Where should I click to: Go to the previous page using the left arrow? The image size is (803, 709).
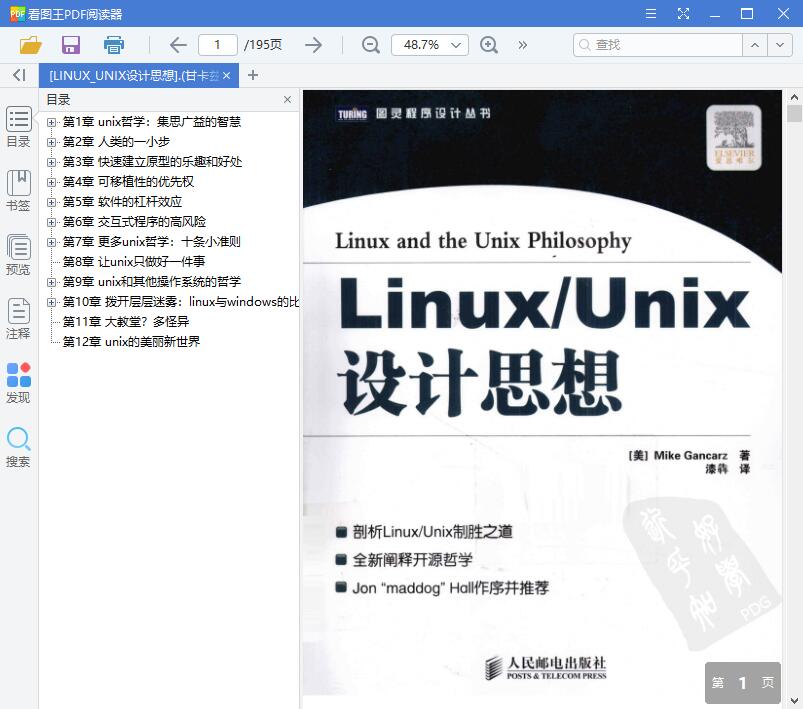pyautogui.click(x=178, y=45)
